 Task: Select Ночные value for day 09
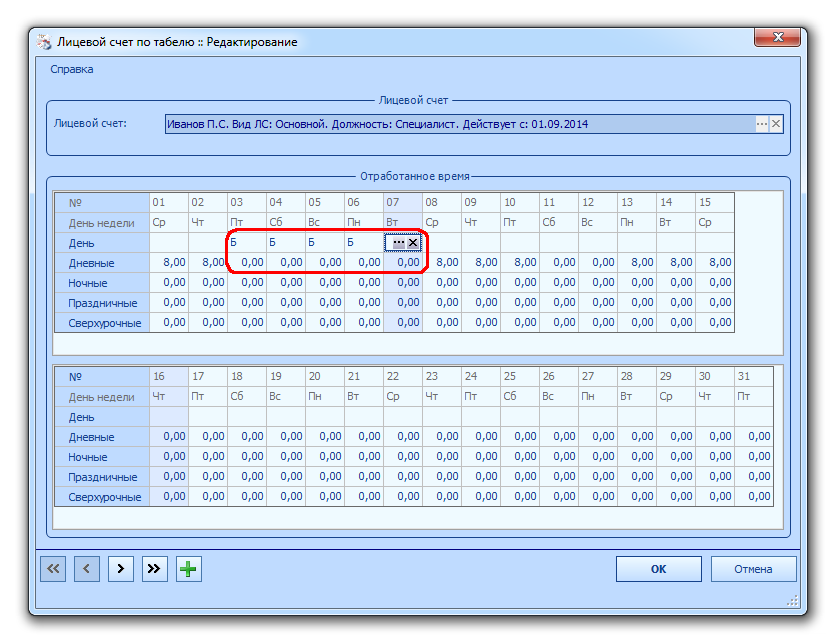(x=481, y=282)
